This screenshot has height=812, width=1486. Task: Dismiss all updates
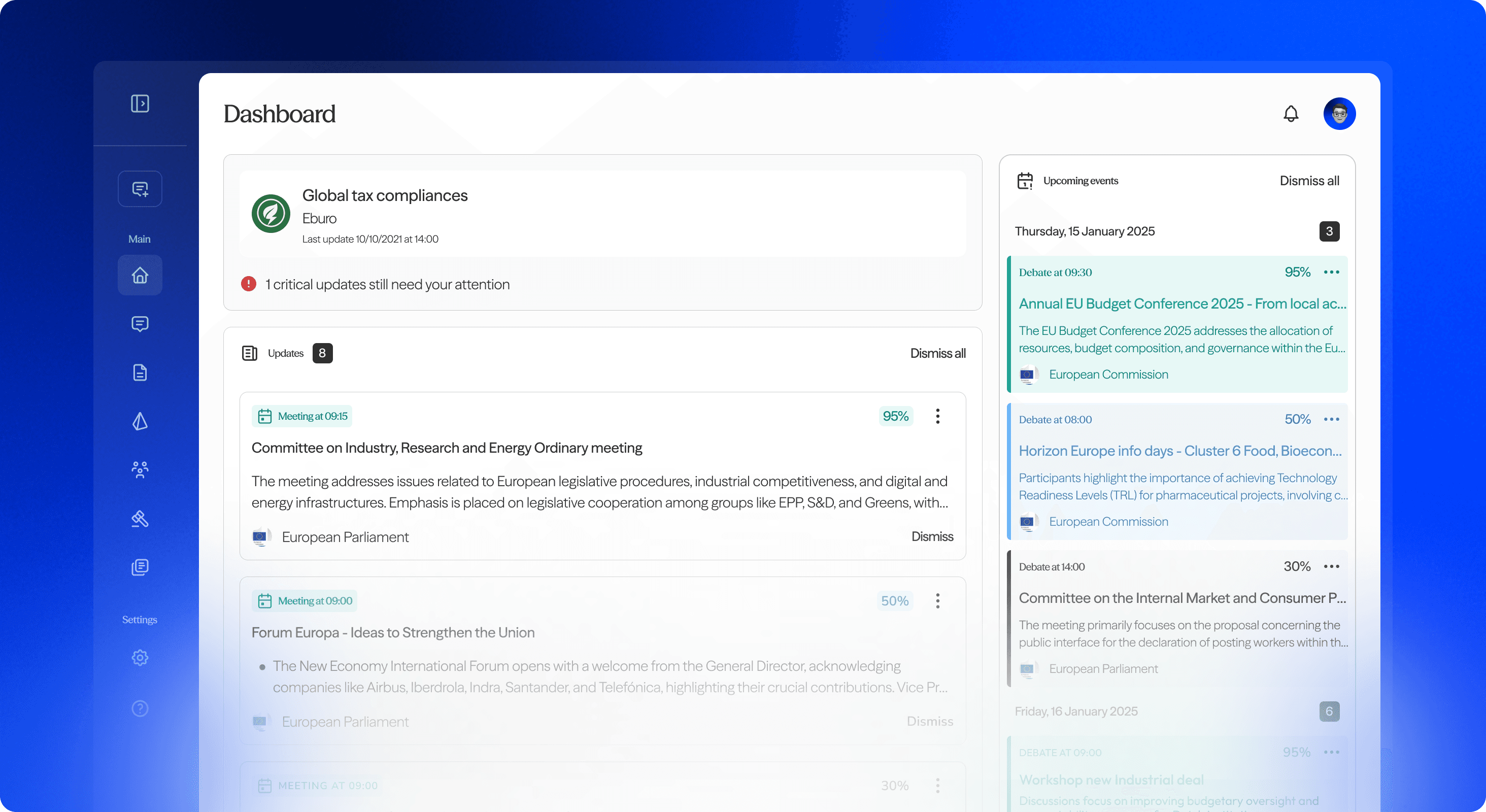tap(938, 353)
